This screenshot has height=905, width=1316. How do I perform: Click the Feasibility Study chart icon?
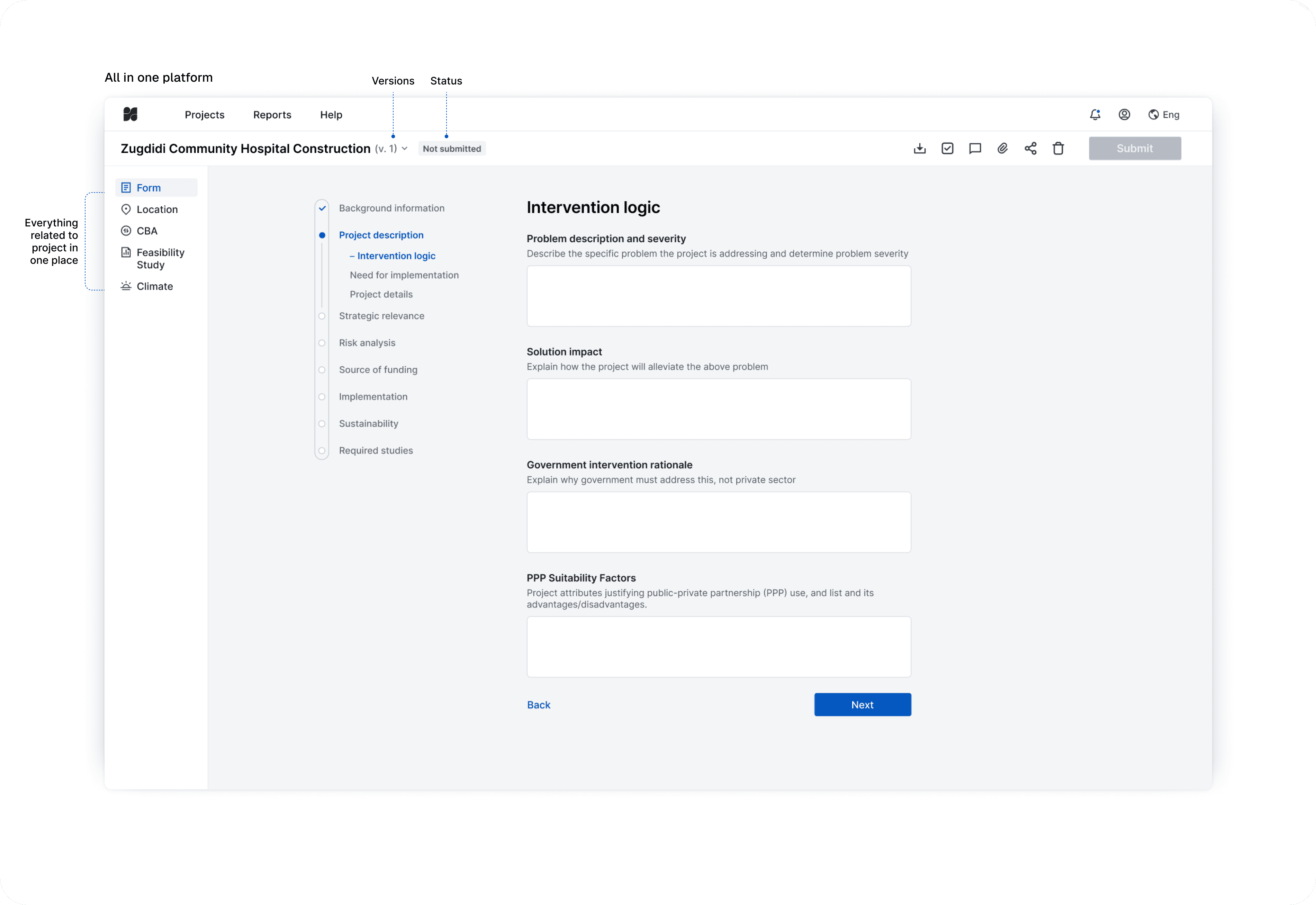point(126,252)
